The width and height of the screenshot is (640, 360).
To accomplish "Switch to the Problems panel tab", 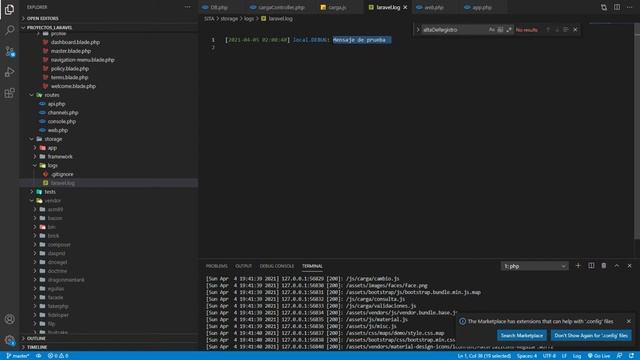I will pyautogui.click(x=216, y=266).
